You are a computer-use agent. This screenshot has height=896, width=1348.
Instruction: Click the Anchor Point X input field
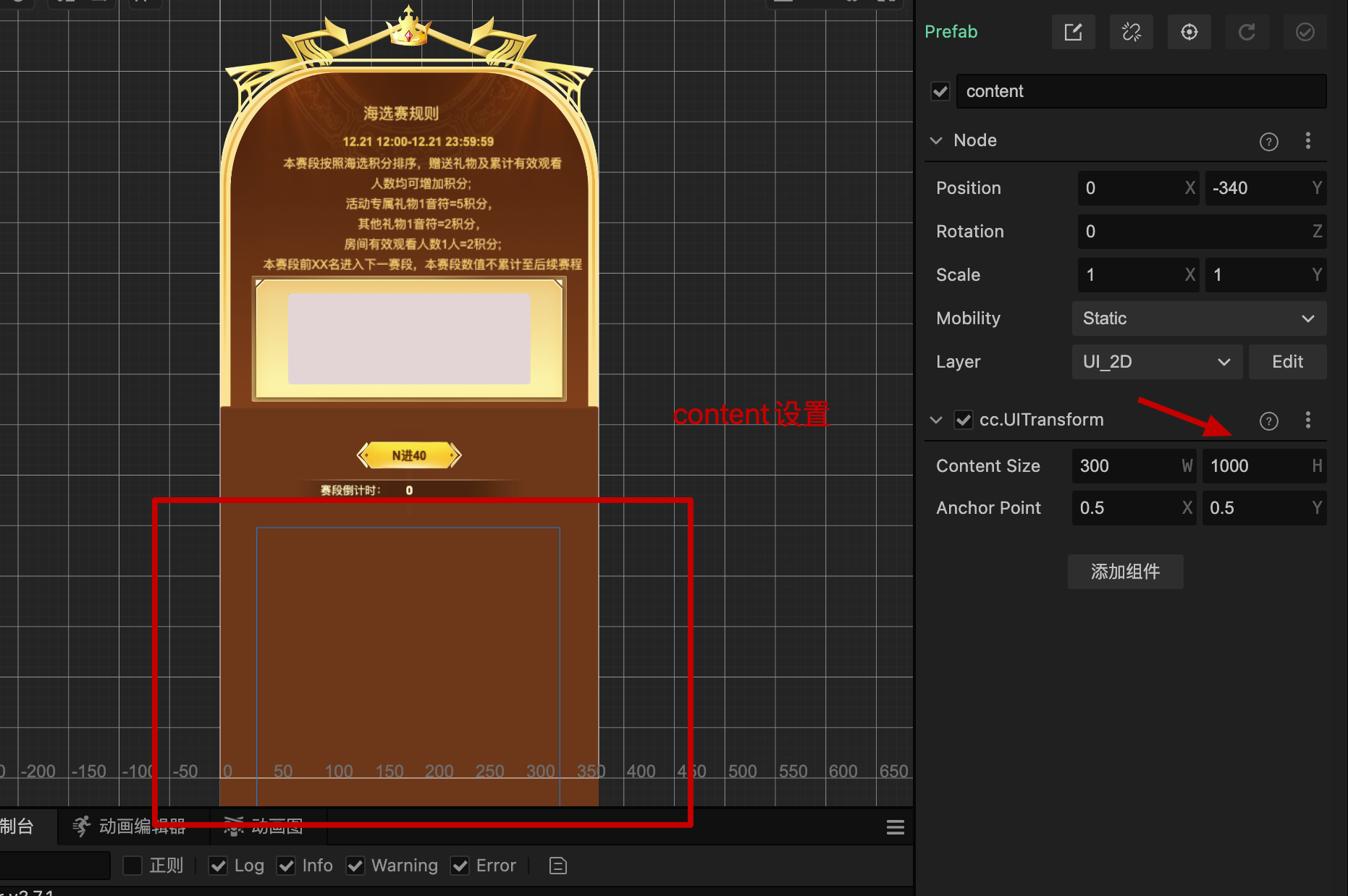pos(1134,508)
